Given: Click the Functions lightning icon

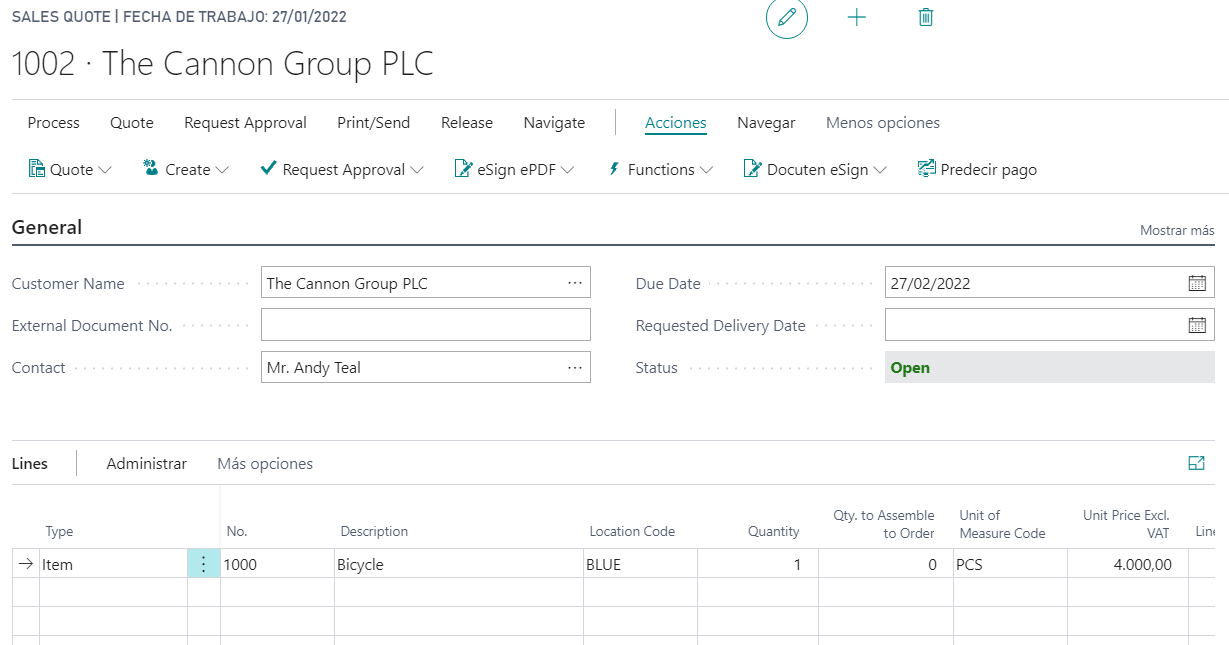Looking at the screenshot, I should [614, 169].
